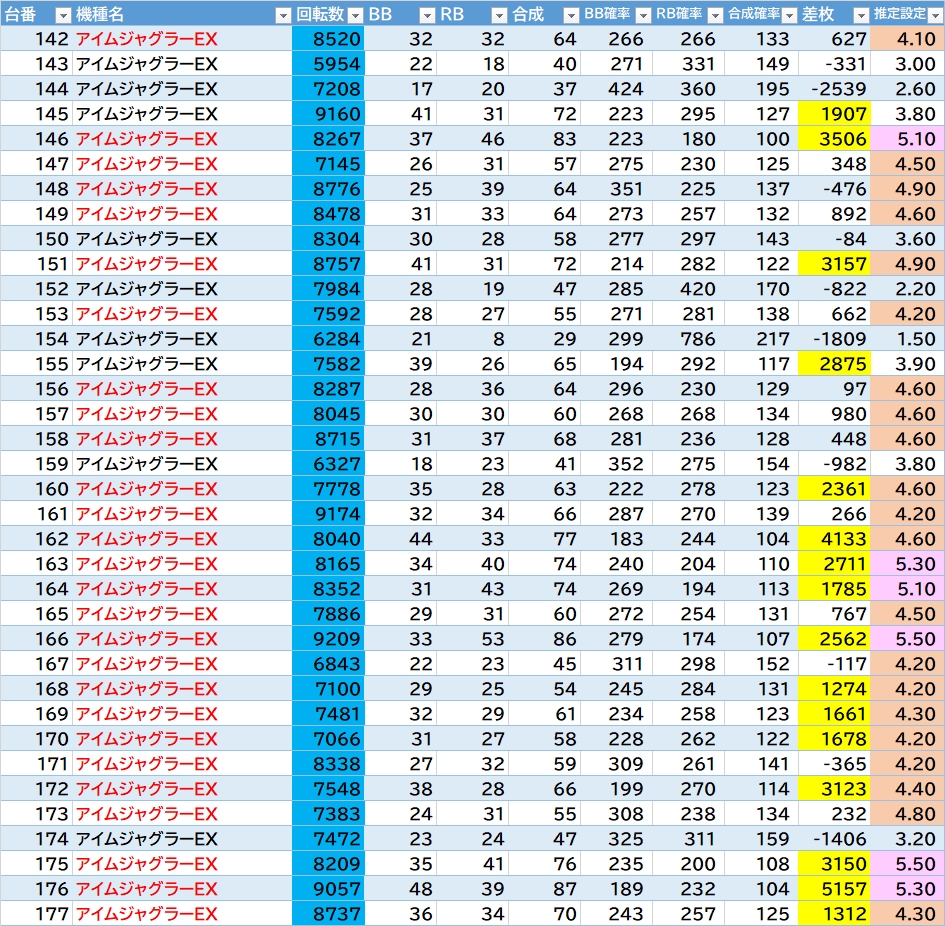Open the 機種名 column filter dropdown

(283, 15)
